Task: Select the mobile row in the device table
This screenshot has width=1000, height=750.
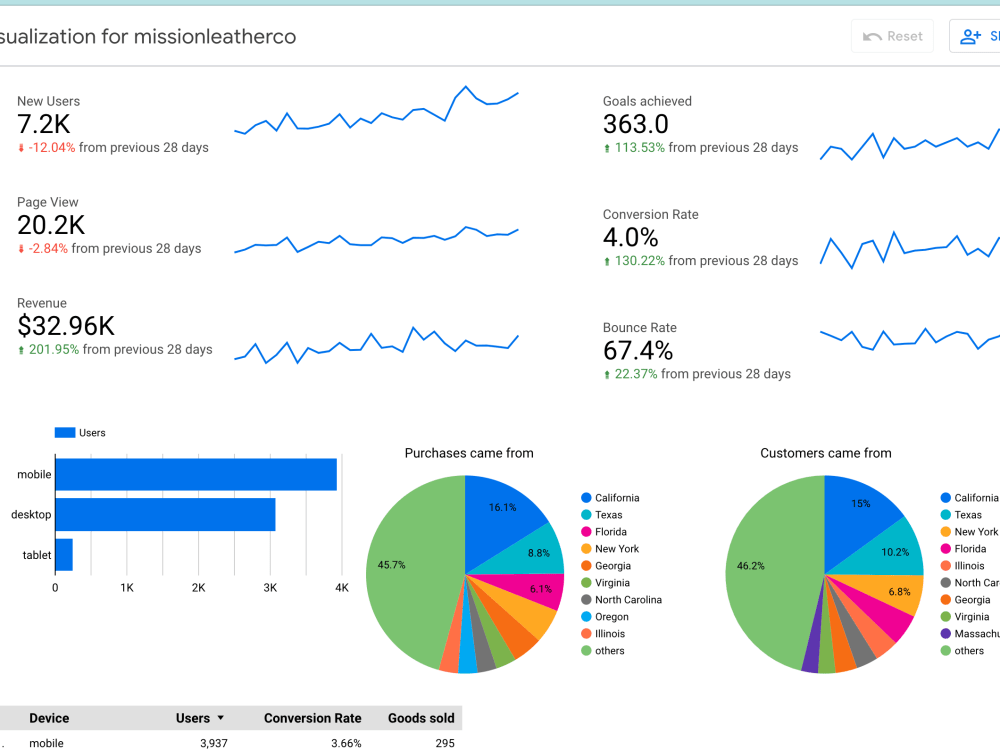Action: tap(200, 743)
